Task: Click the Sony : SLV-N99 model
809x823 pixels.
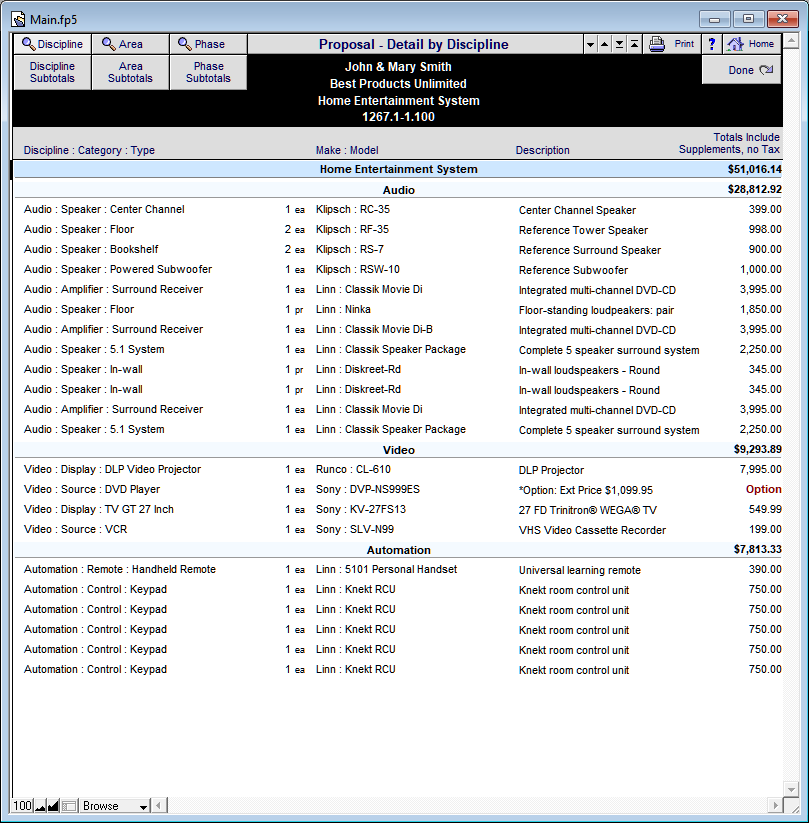Action: click(x=355, y=529)
